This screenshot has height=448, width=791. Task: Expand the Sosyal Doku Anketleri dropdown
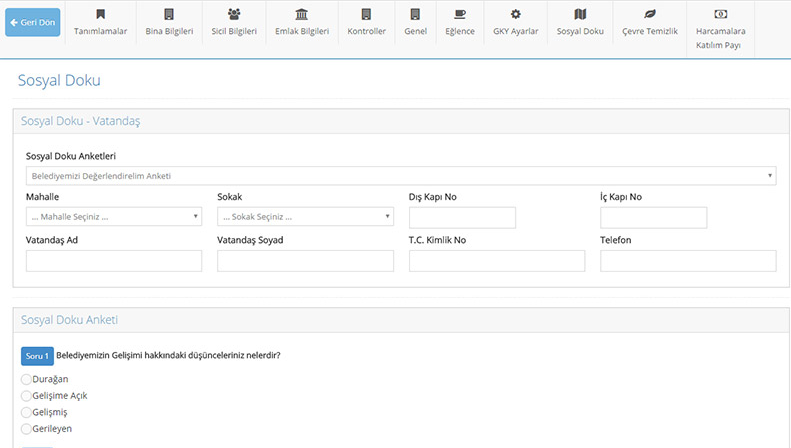401,176
